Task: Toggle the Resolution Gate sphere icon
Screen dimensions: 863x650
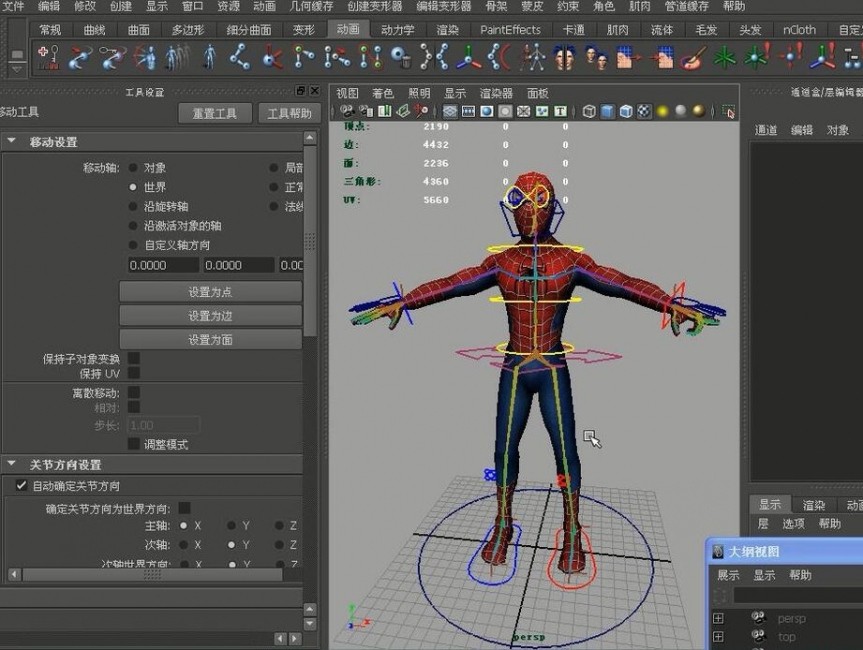Action: (x=487, y=112)
